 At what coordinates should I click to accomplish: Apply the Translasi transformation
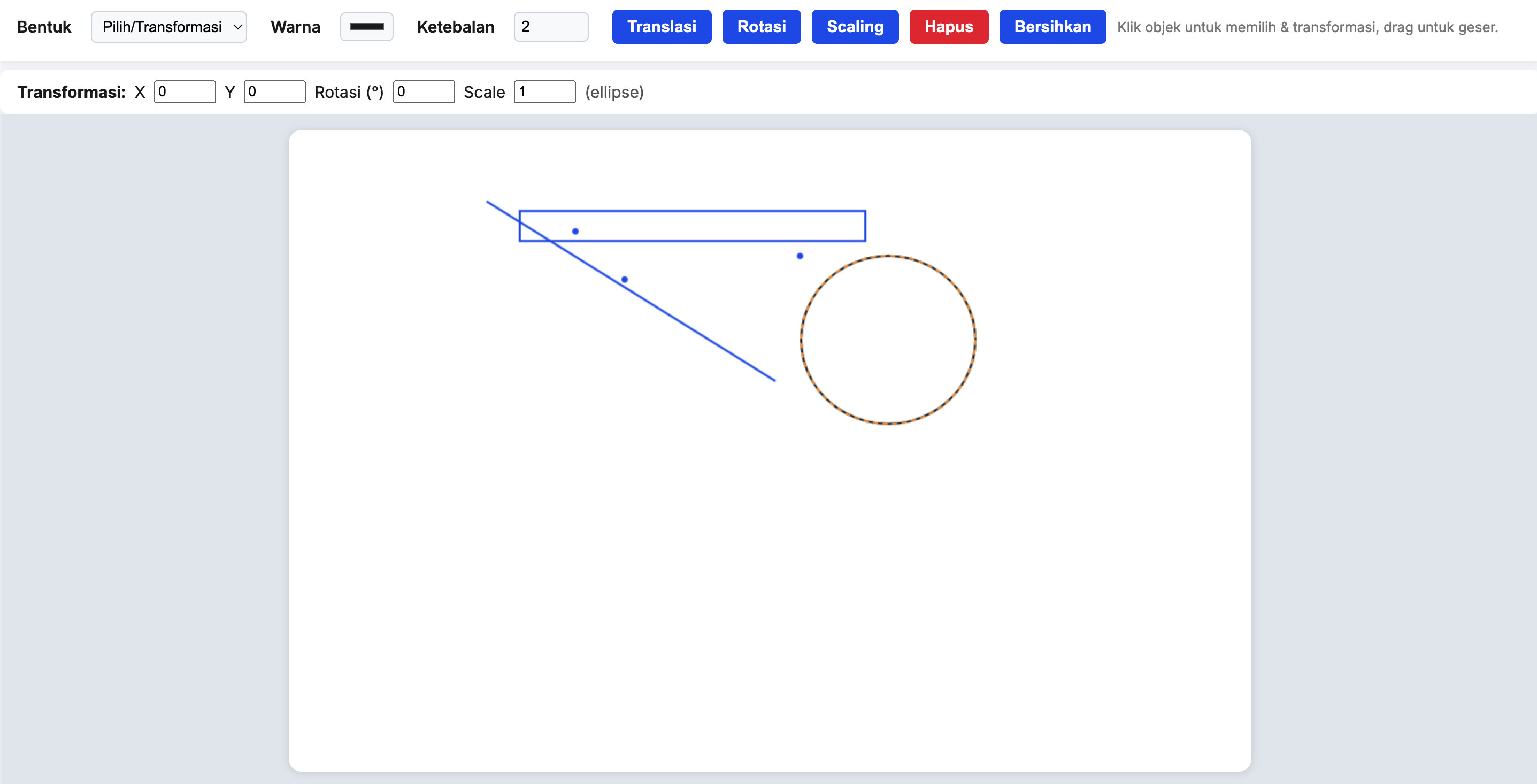coord(662,27)
